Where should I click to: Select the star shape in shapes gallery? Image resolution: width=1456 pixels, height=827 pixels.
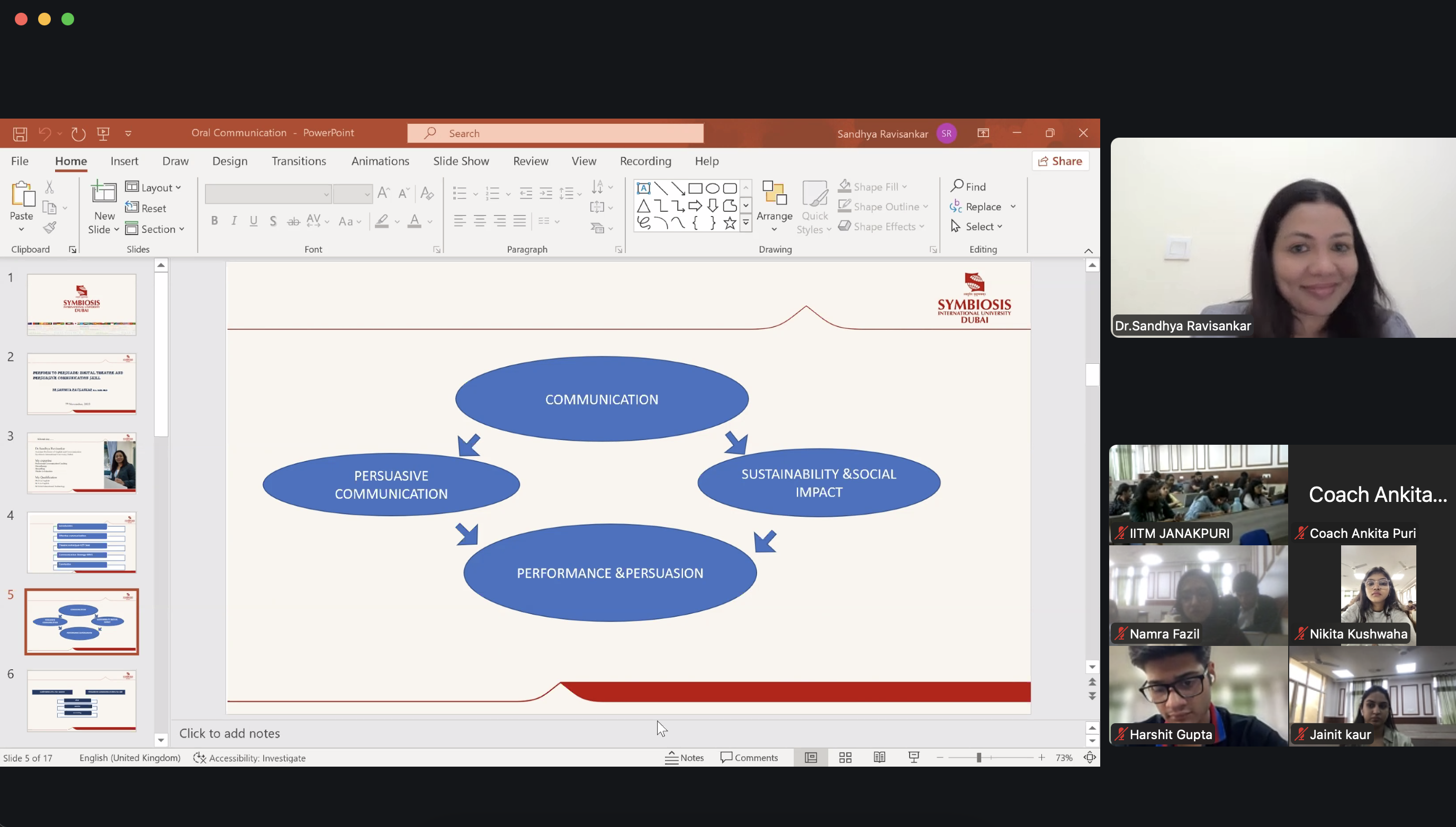[x=730, y=223]
